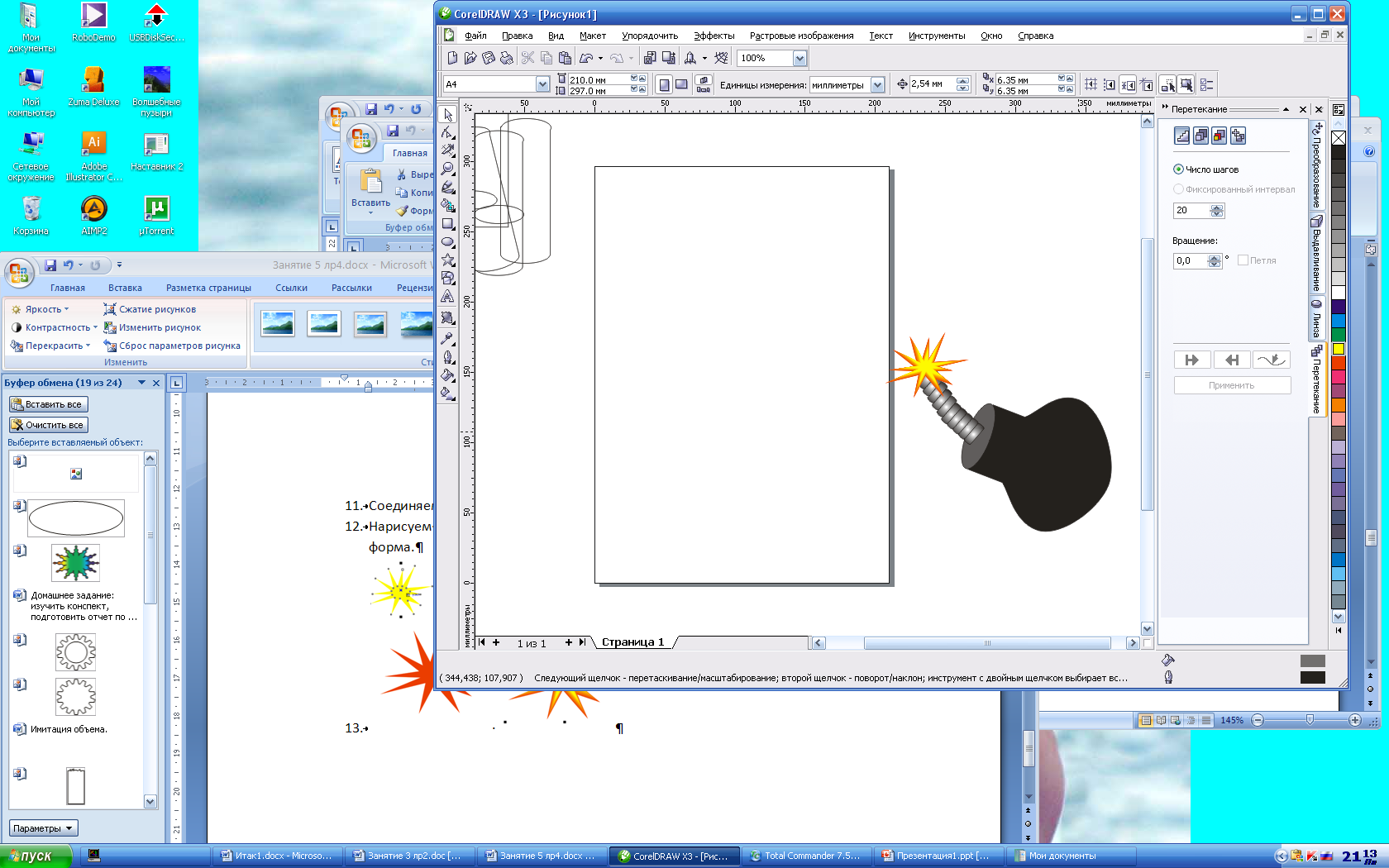Select the Ellipse tool

(x=448, y=241)
